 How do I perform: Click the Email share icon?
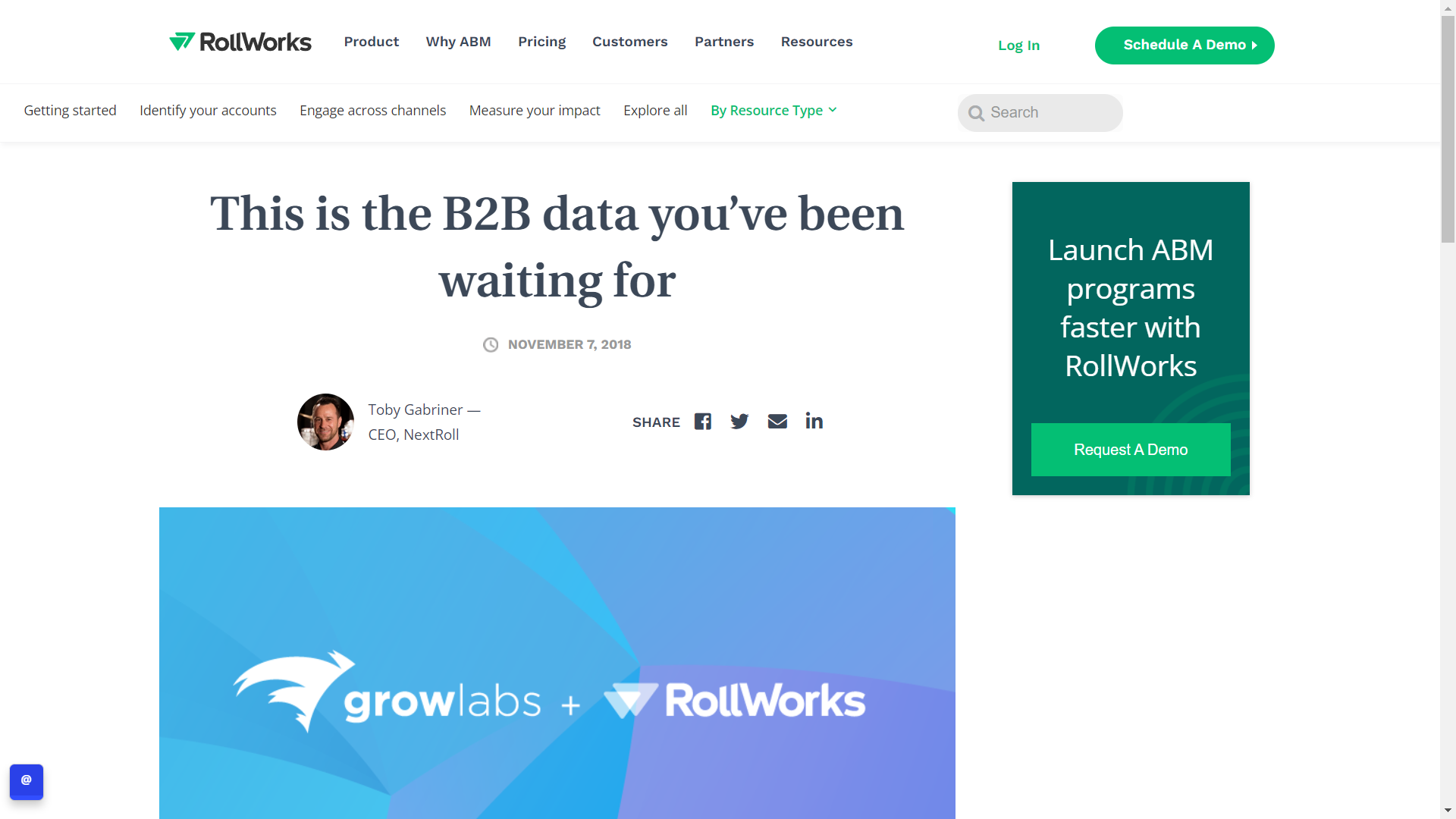coord(777,421)
